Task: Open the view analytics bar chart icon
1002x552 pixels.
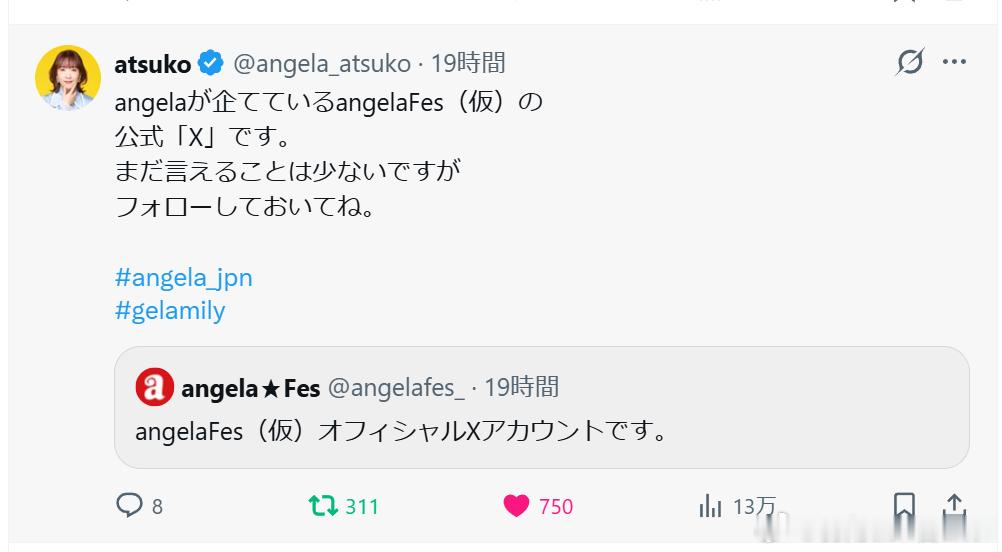Action: coord(710,506)
